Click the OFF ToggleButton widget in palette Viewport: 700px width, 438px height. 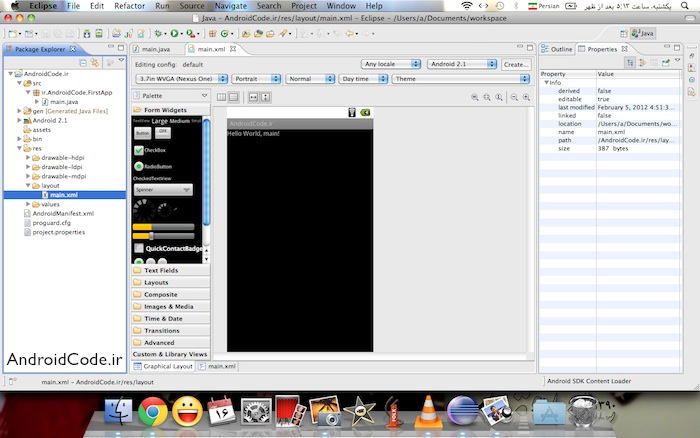click(163, 132)
